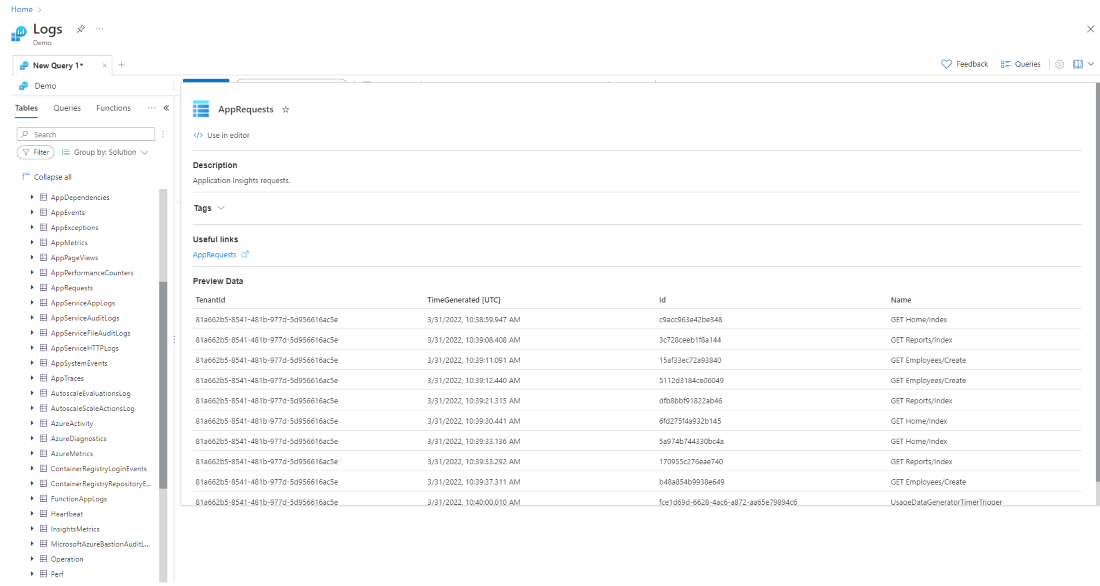Expand the AzureDiagnostics table node

pos(32,439)
